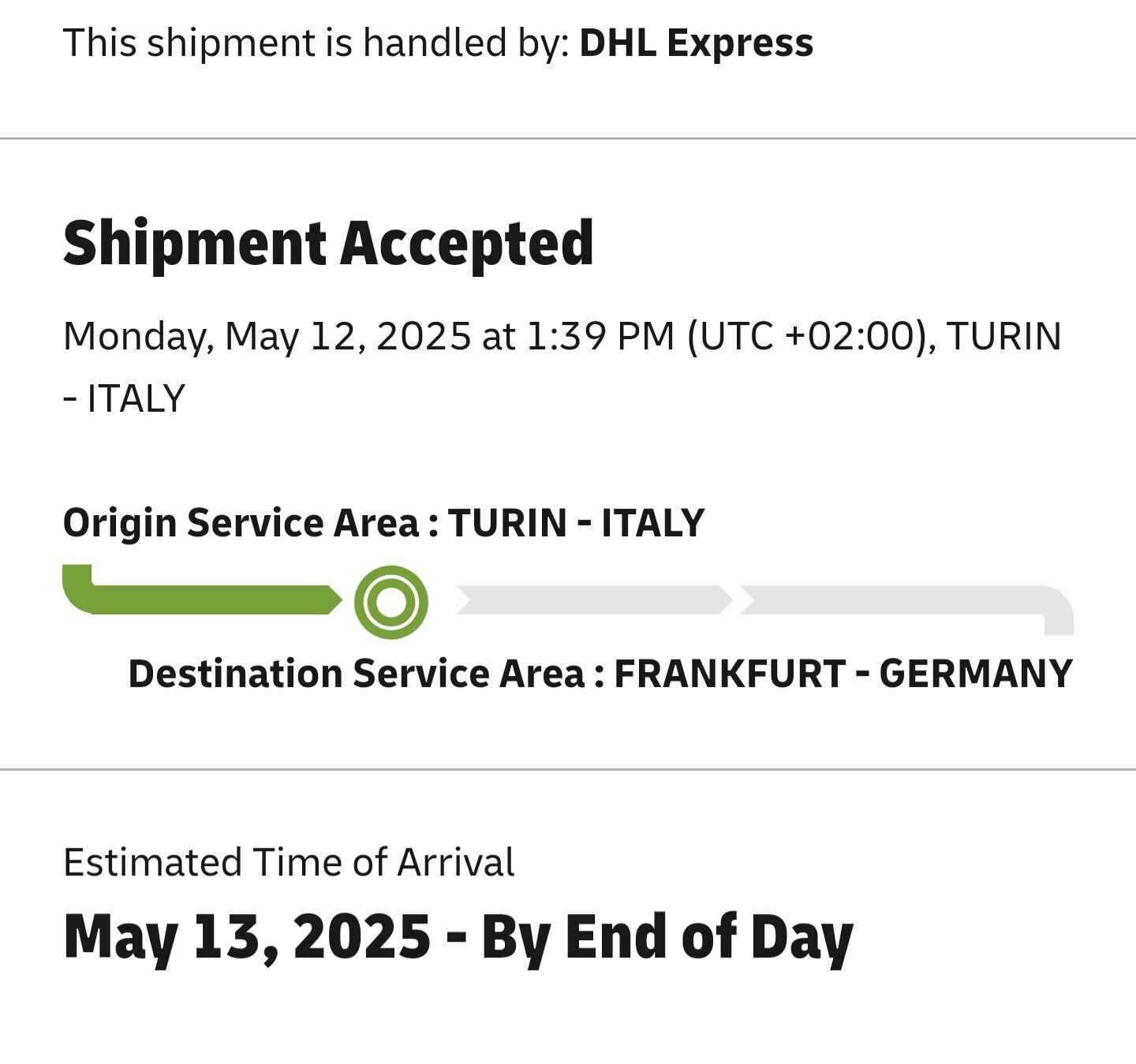Click the "- ITALY" wrapped location line

pos(124,398)
